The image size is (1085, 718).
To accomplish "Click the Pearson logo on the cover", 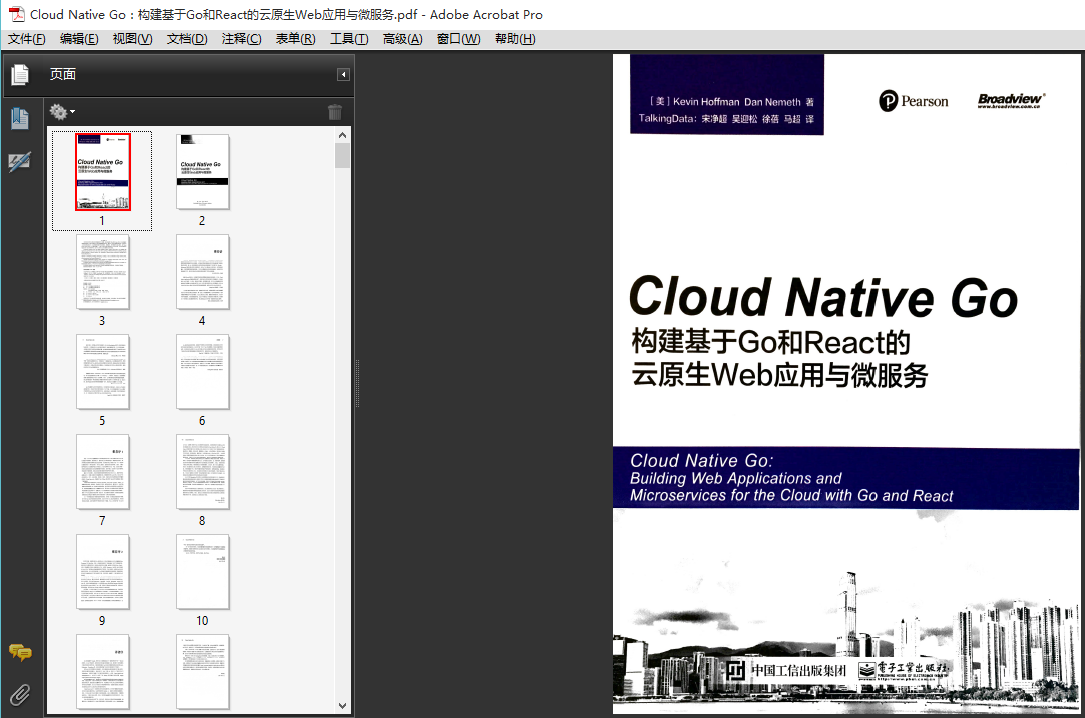I will click(913, 101).
